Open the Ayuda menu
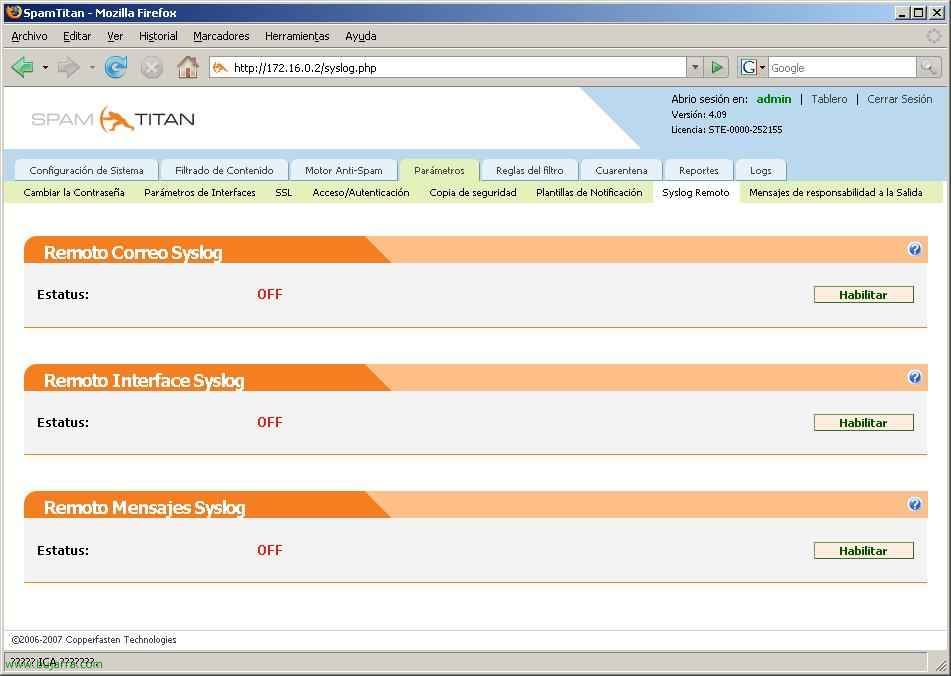This screenshot has height=676, width=951. pos(361,36)
